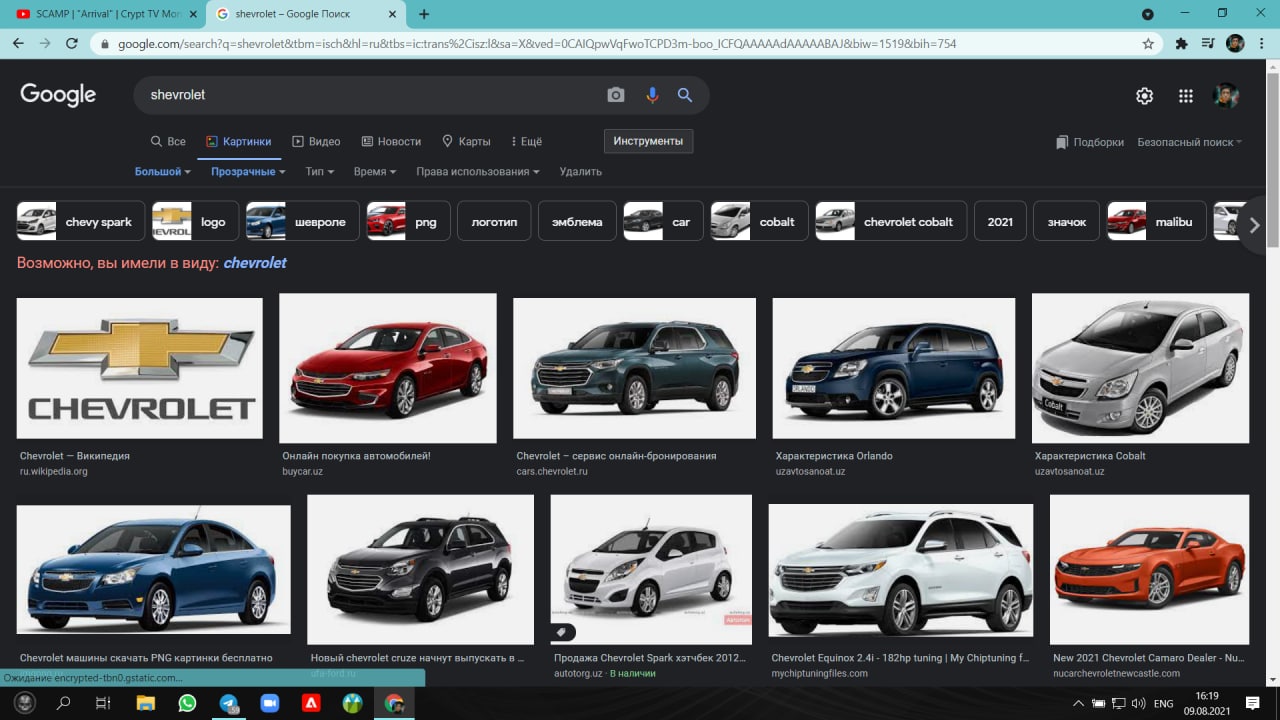Open the silver Cobalt thumbnail

tap(1140, 368)
